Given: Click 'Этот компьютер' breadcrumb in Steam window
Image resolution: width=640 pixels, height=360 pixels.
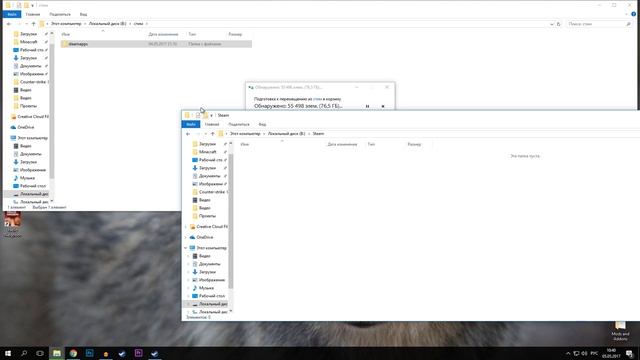Looking at the screenshot, I should point(245,134).
